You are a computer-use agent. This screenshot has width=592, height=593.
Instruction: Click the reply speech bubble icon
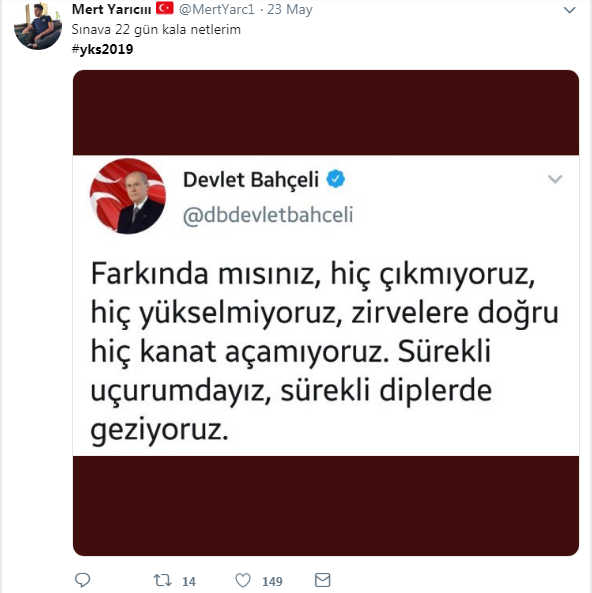[x=82, y=580]
